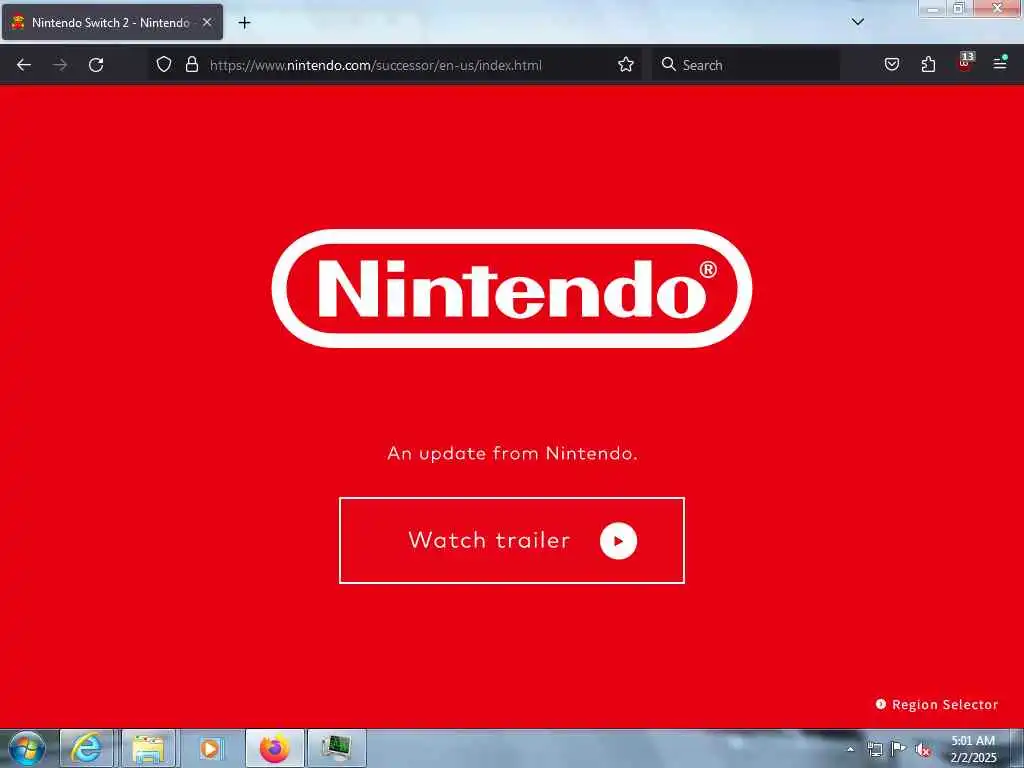The width and height of the screenshot is (1024, 768).
Task: Click the Watch trailer button
Action: point(511,540)
